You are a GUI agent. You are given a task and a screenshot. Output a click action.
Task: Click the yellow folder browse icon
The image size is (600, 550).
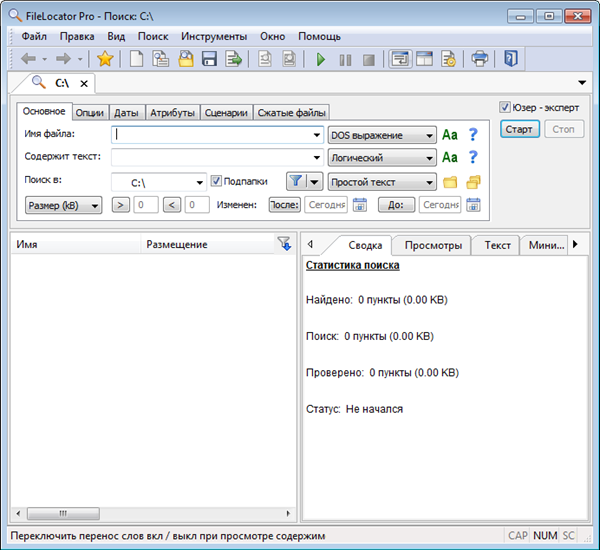[450, 182]
